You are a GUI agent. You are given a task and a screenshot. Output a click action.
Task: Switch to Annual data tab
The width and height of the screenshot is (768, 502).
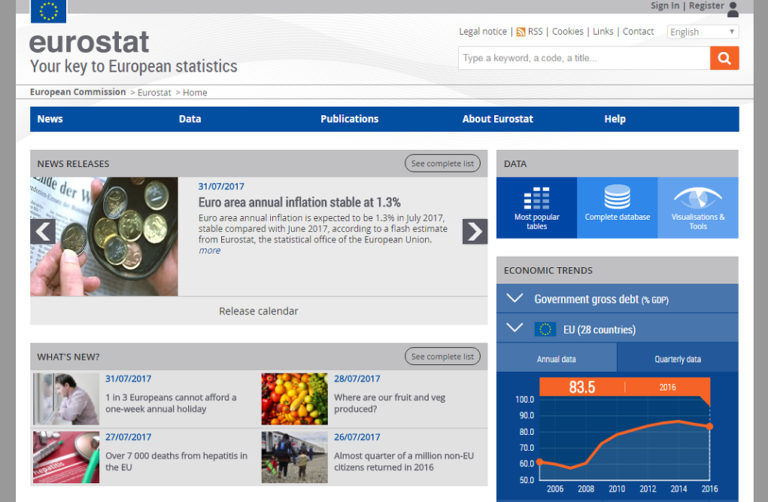tap(556, 359)
